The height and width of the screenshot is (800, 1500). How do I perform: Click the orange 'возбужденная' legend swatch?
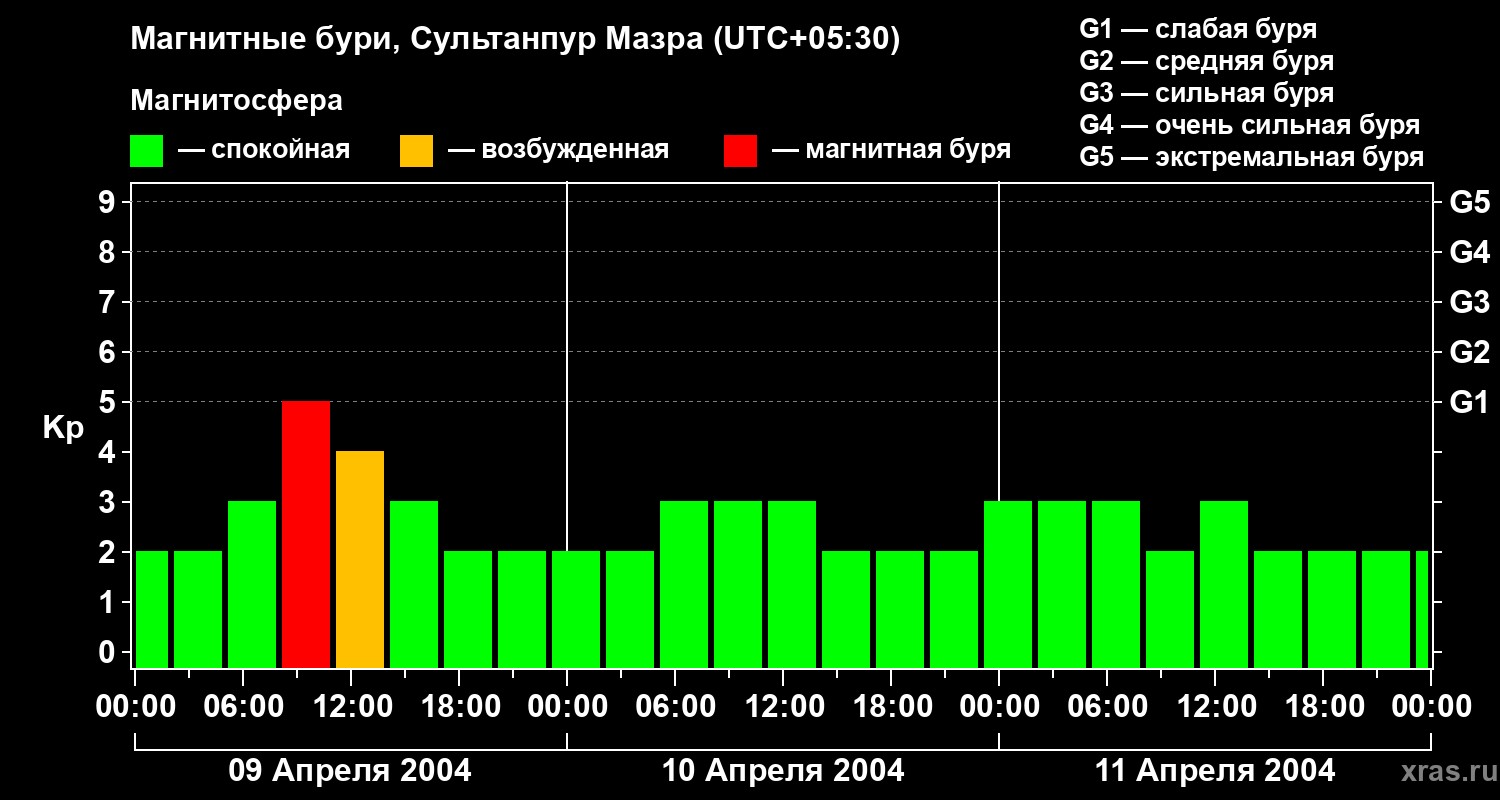tap(417, 151)
